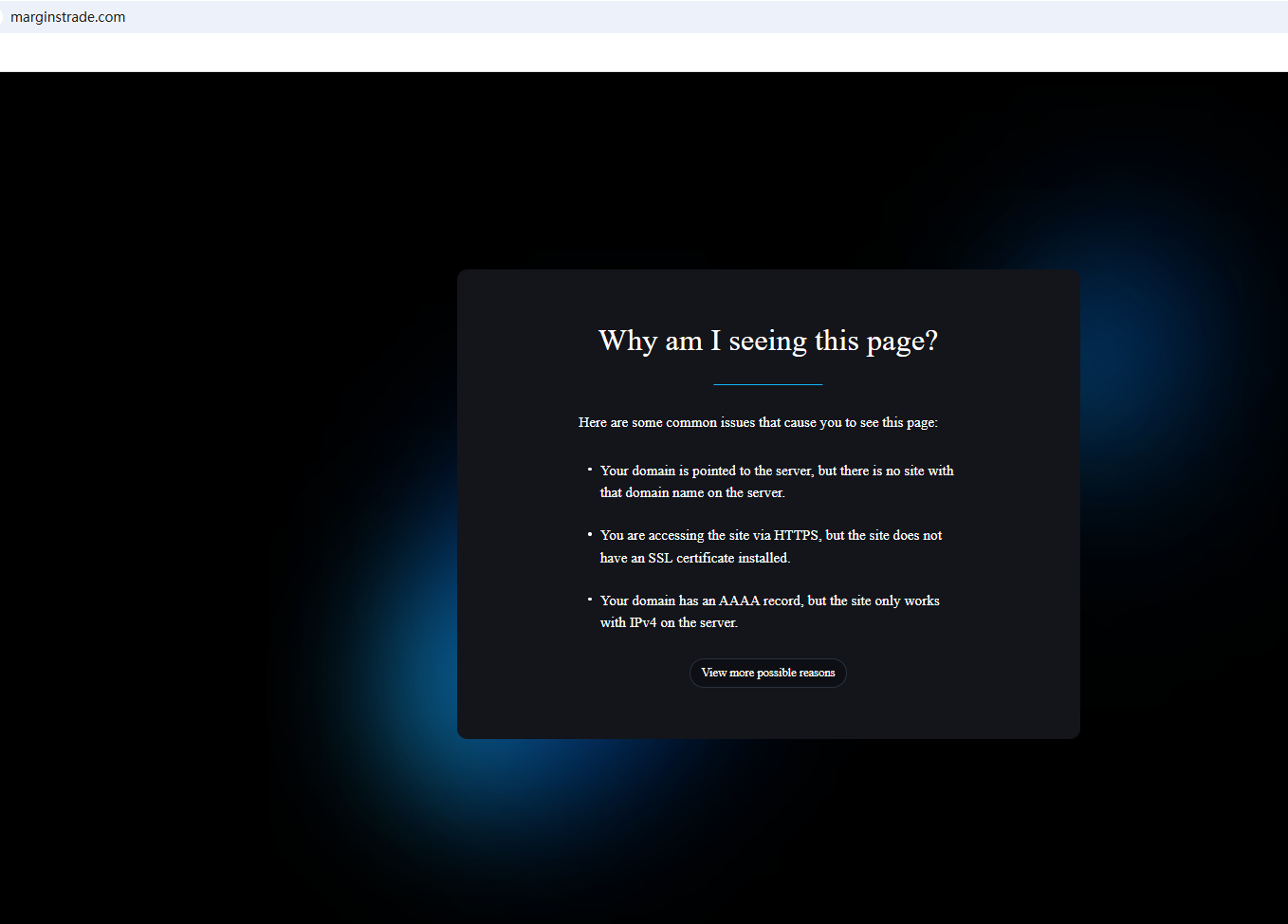Image resolution: width=1288 pixels, height=924 pixels.
Task: Click the "Here are some common issues" intro line
Action: pos(758,422)
